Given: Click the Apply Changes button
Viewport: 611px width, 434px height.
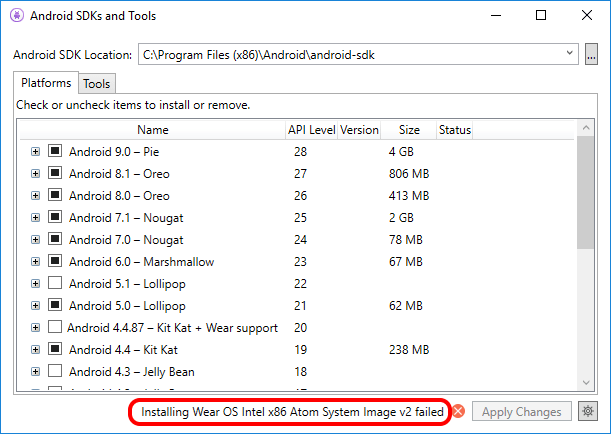Looking at the screenshot, I should pyautogui.click(x=524, y=411).
